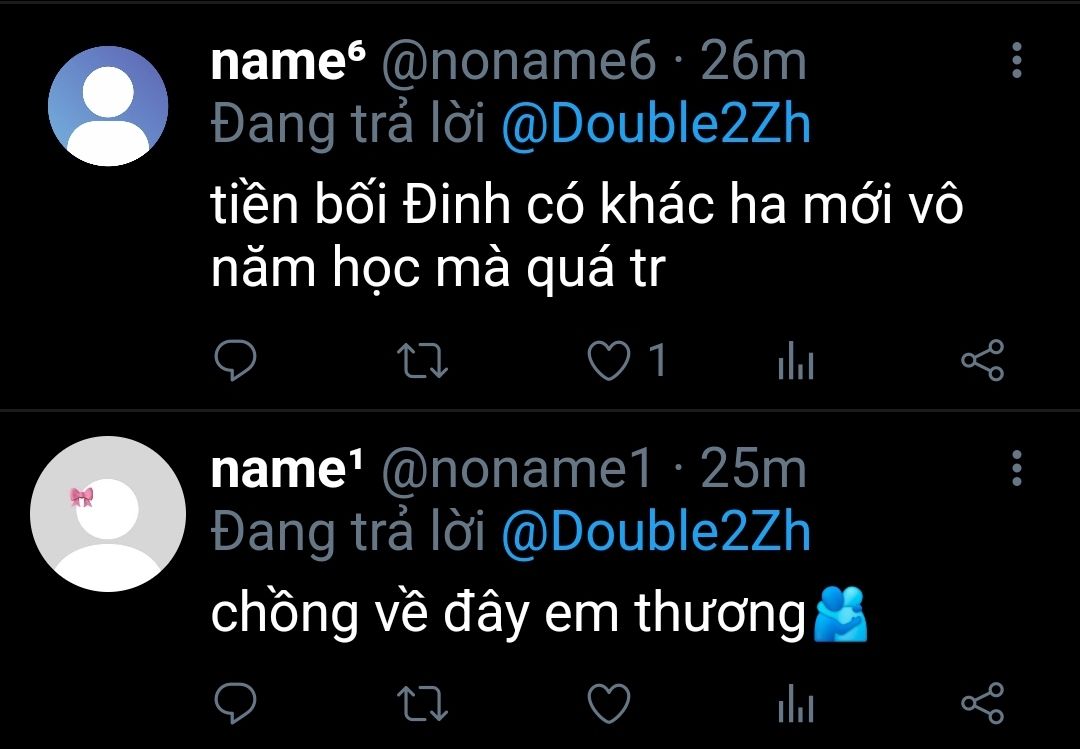Open the name⁶ display name

[x=289, y=61]
